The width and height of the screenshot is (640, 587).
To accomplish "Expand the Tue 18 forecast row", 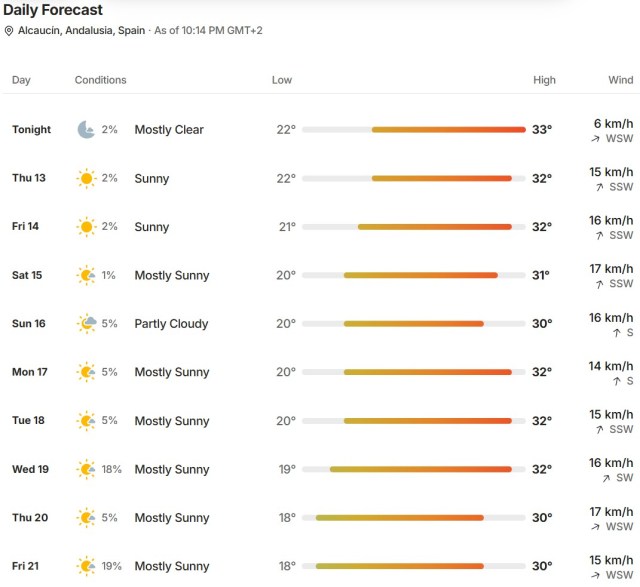I will 320,421.
